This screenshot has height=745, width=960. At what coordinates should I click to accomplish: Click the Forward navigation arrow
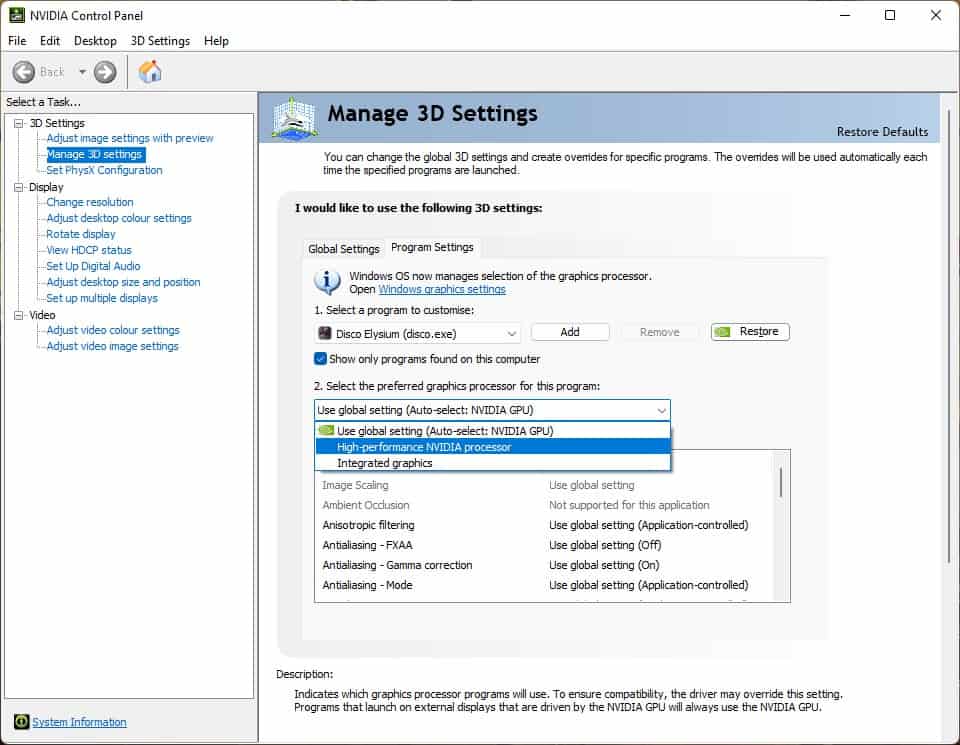click(103, 72)
